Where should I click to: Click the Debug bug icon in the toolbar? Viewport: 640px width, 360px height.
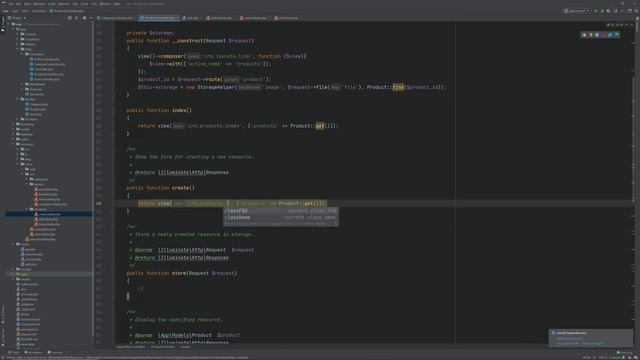point(602,11)
